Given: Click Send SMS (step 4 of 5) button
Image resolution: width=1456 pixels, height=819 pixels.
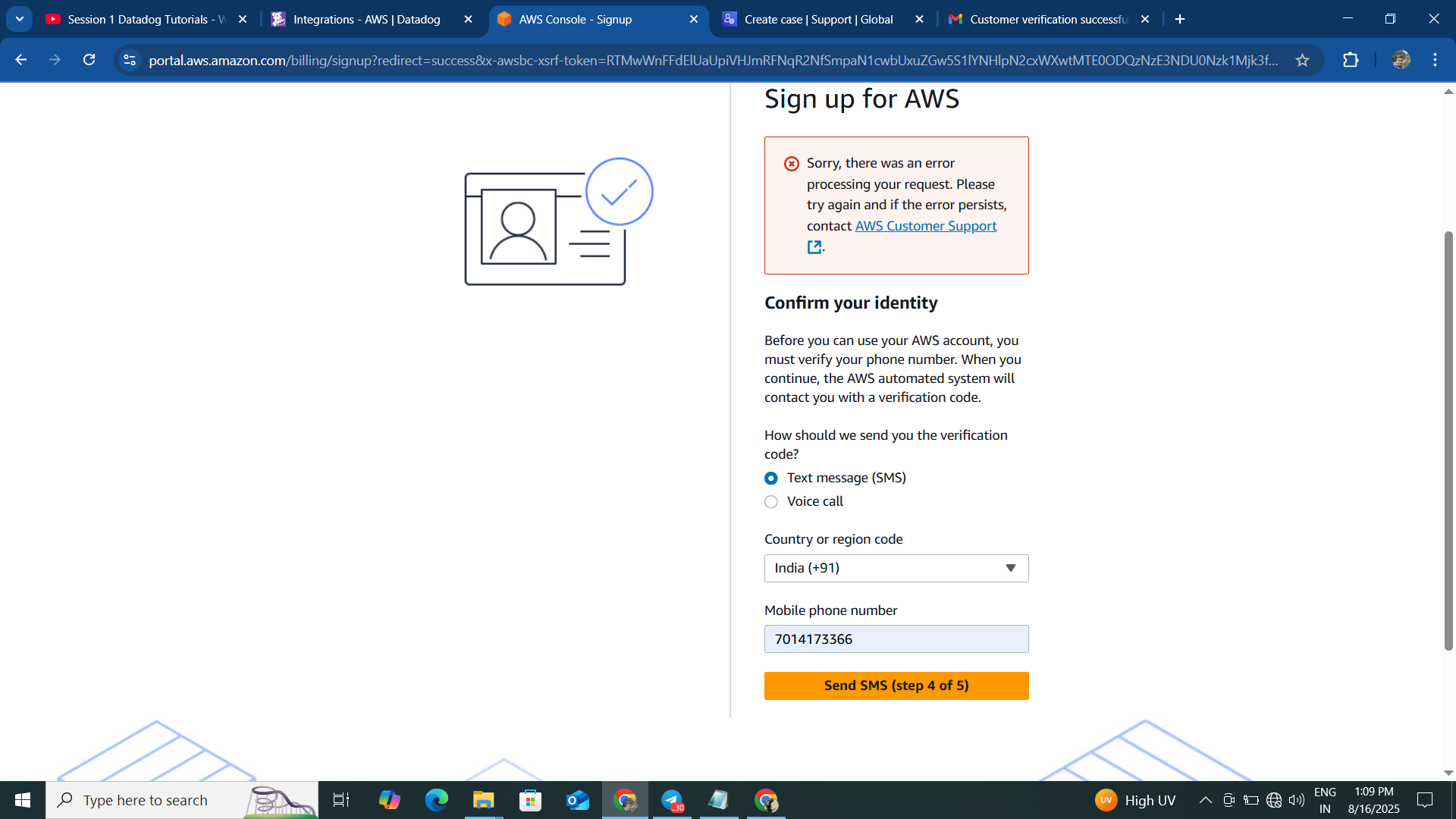Looking at the screenshot, I should click(x=896, y=686).
